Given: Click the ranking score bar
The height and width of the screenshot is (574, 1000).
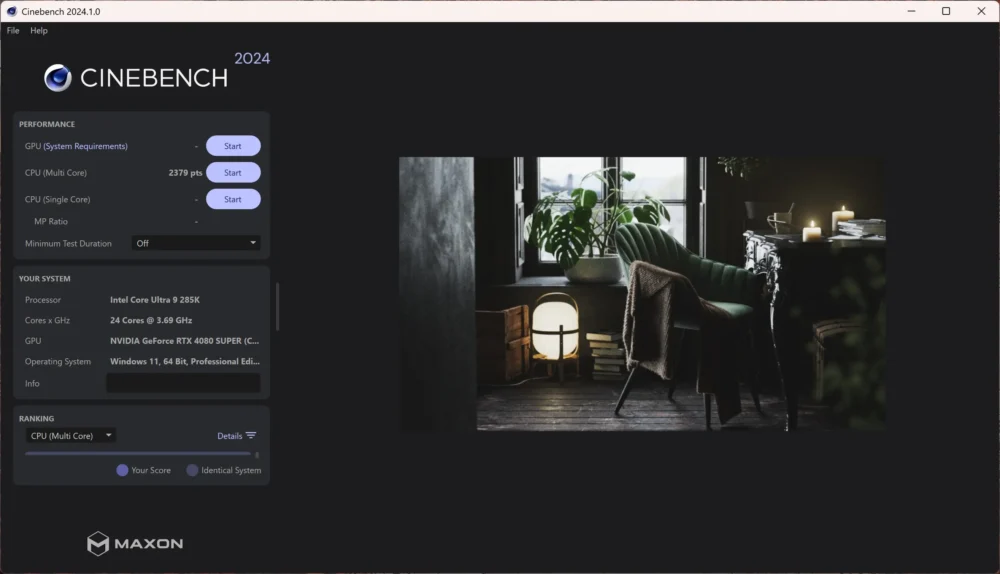Looking at the screenshot, I should [x=138, y=453].
